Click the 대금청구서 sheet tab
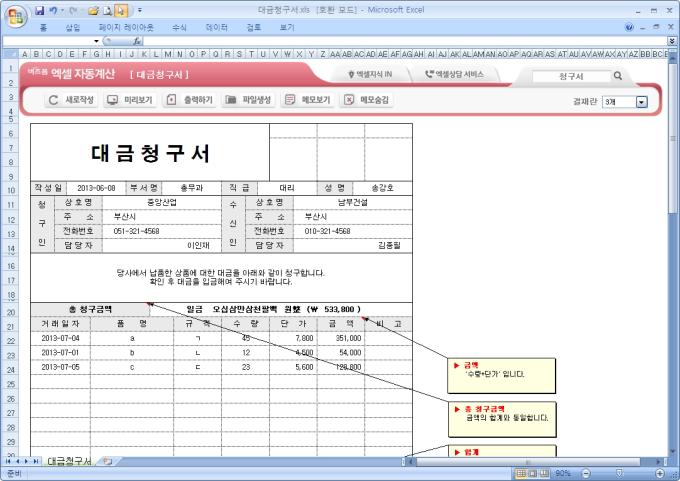680x481 pixels. tap(68, 461)
